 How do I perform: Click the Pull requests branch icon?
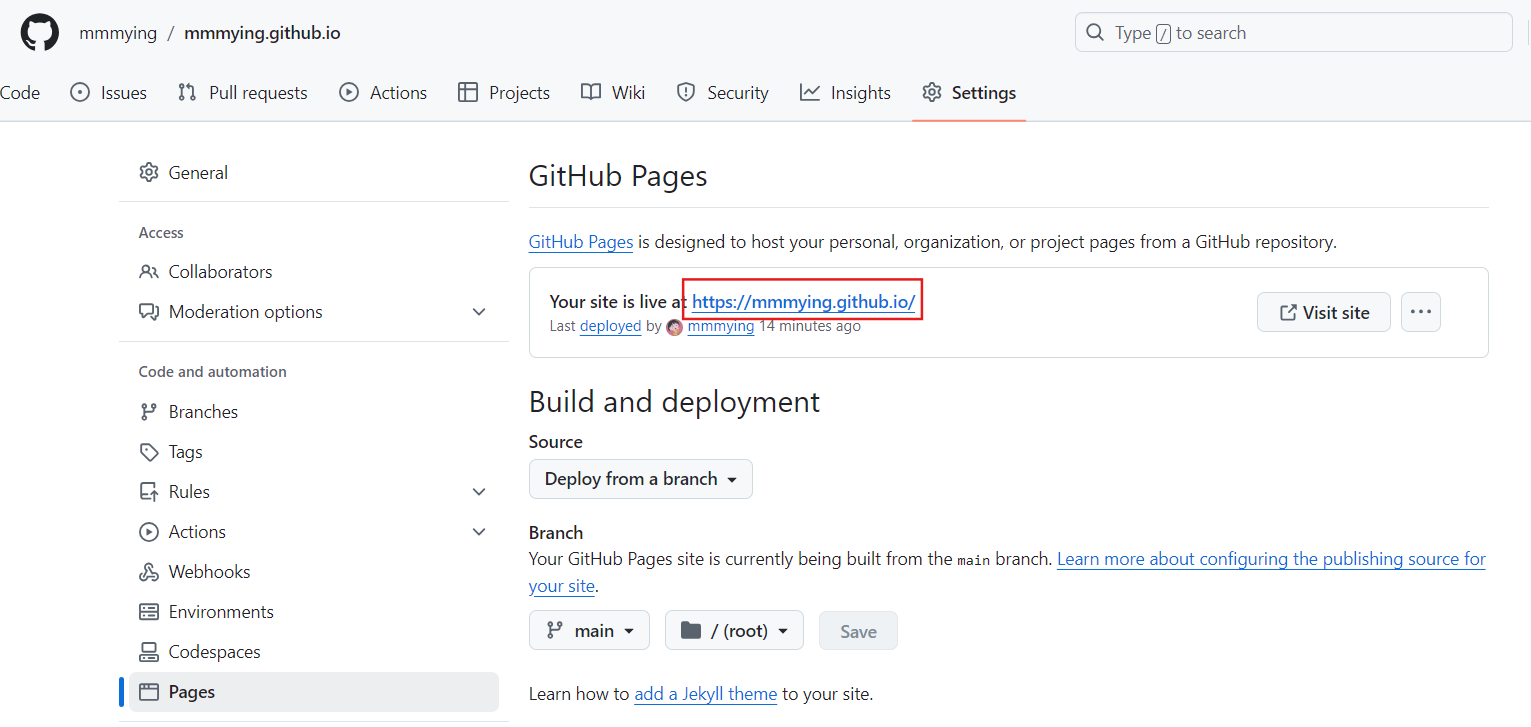187,92
